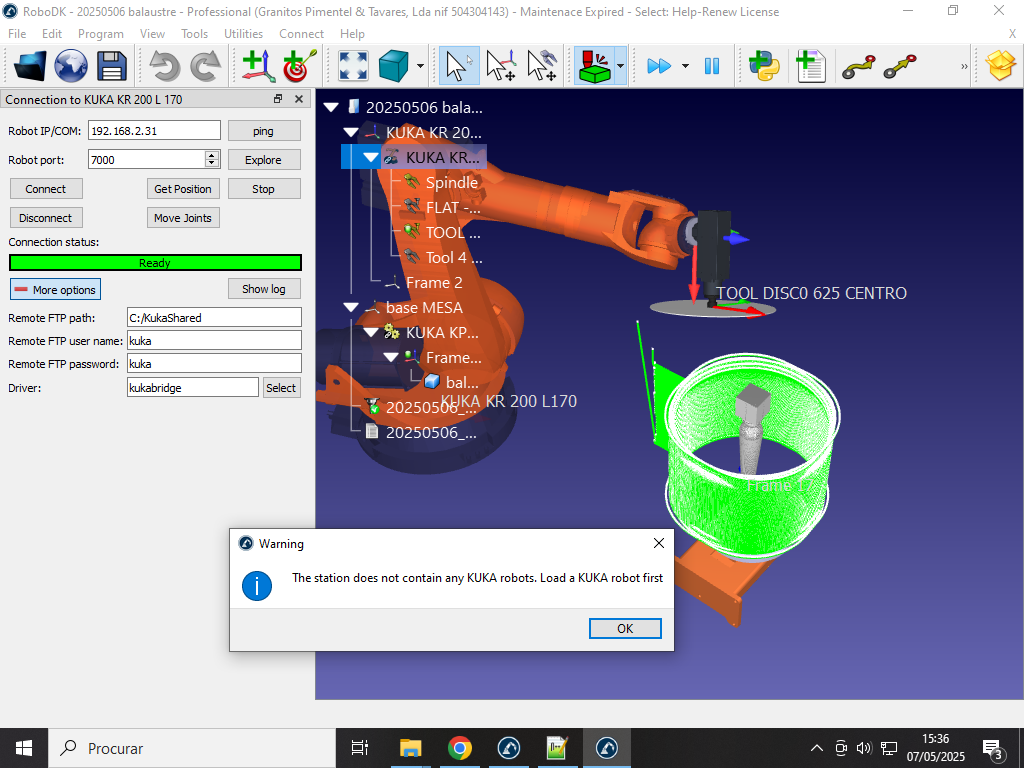Image resolution: width=1024 pixels, height=768 pixels.
Task: Open the Connect menu
Action: (301, 34)
